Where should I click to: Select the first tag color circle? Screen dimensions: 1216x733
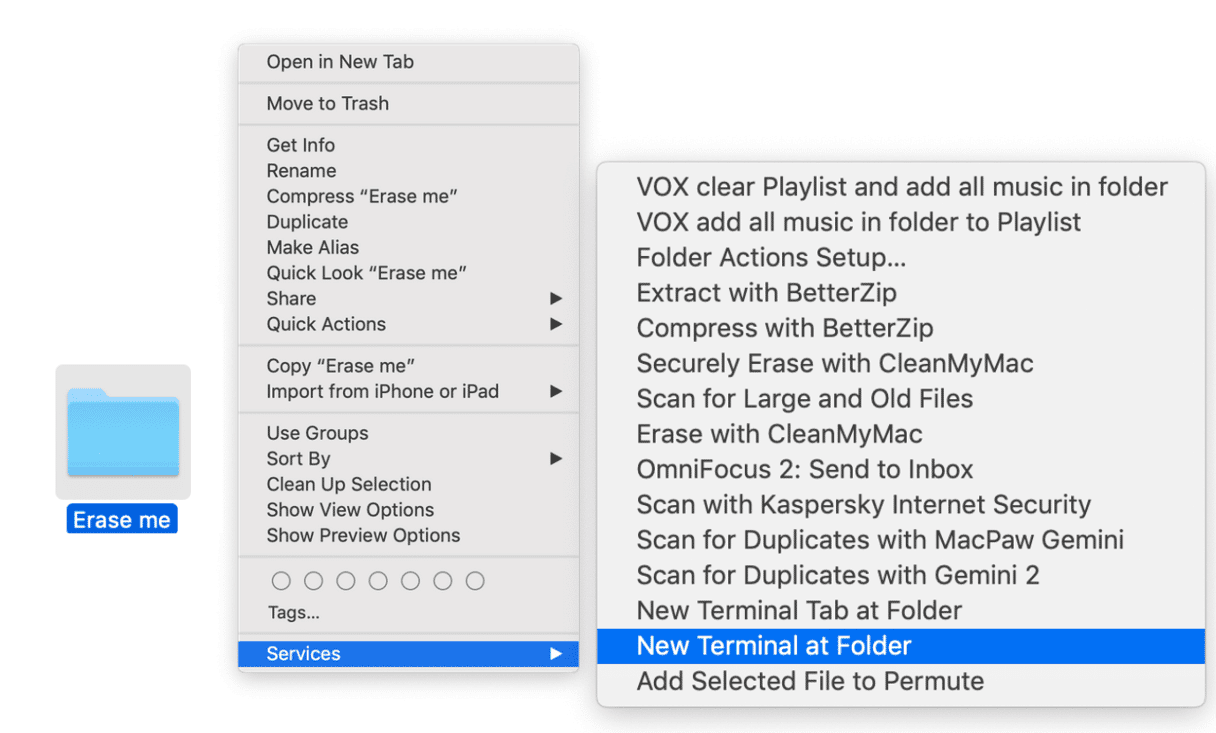(x=281, y=581)
